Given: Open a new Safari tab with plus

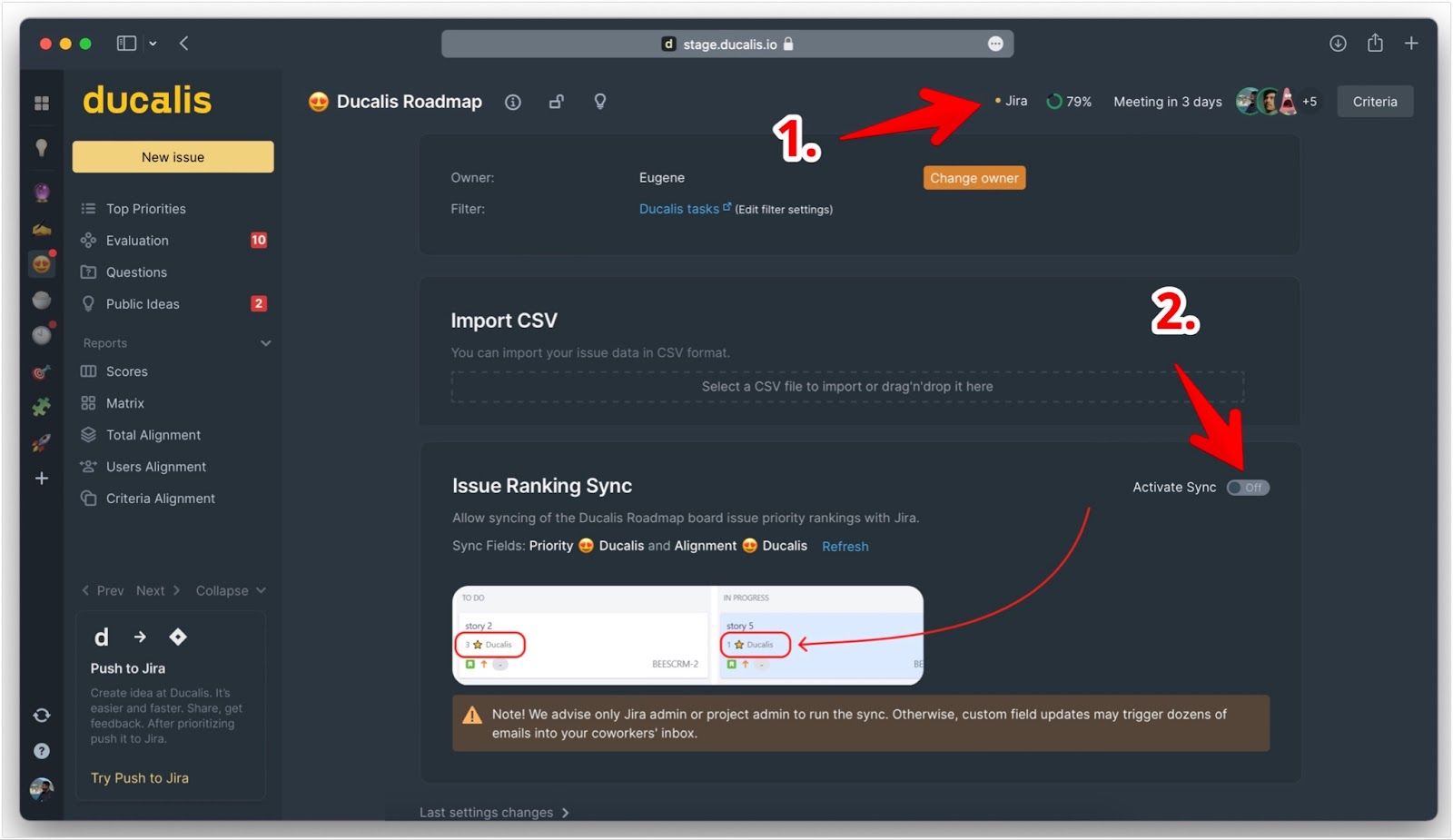Looking at the screenshot, I should click(1411, 44).
